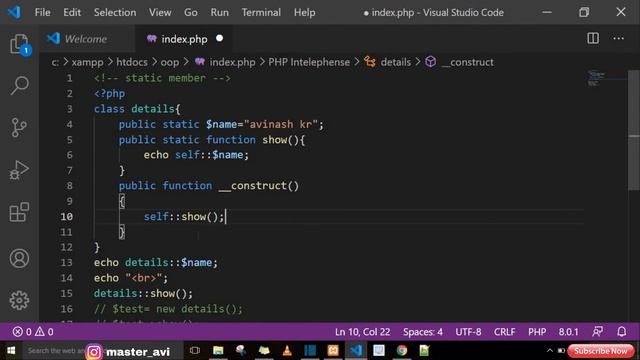Open the View menu
Viewport: 640px width, 360px height.
tap(160, 12)
